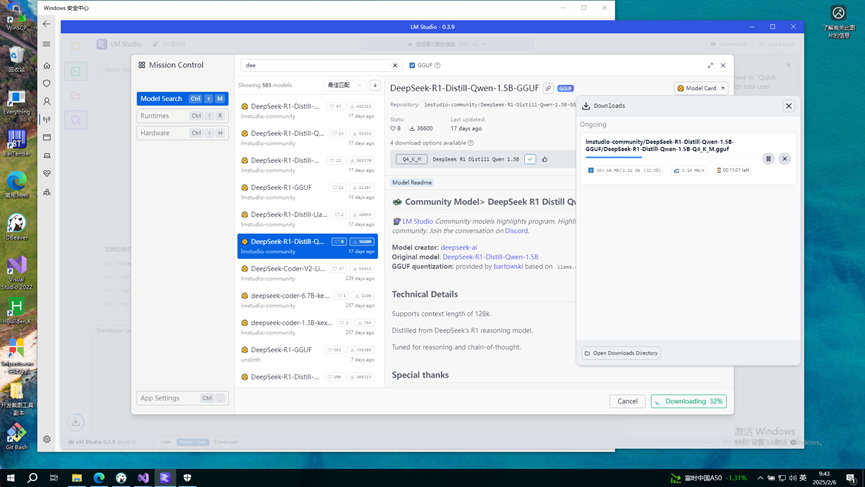Click the Downloading 32% button
This screenshot has width=865, height=487.
coord(688,402)
